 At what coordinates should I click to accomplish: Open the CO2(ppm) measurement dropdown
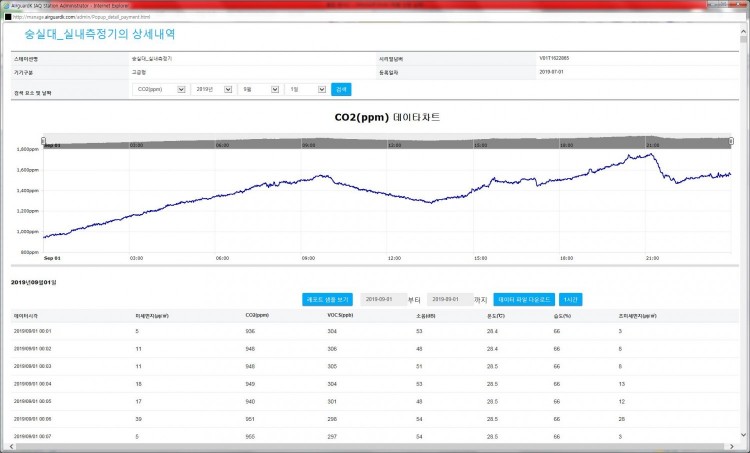tap(160, 89)
